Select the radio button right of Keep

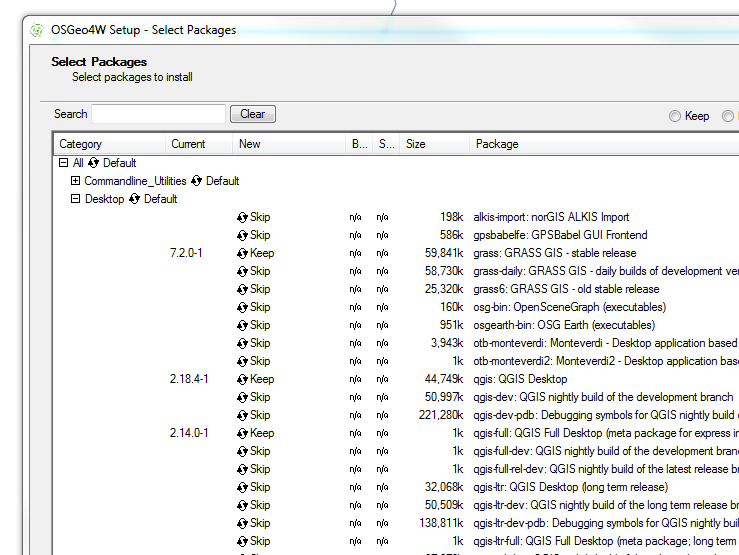click(727, 116)
